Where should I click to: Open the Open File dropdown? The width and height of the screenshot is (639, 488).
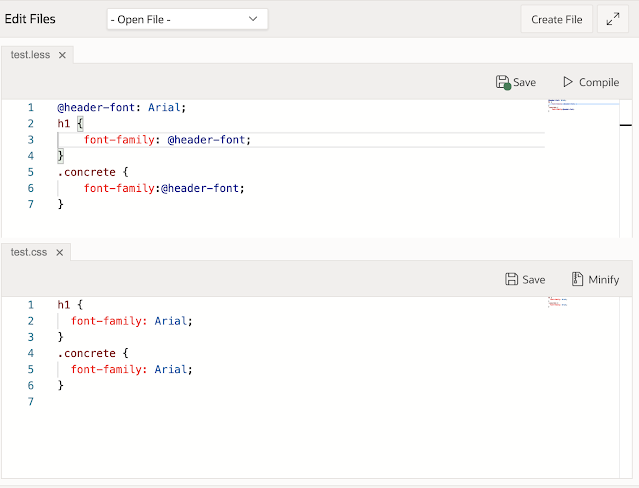[187, 19]
